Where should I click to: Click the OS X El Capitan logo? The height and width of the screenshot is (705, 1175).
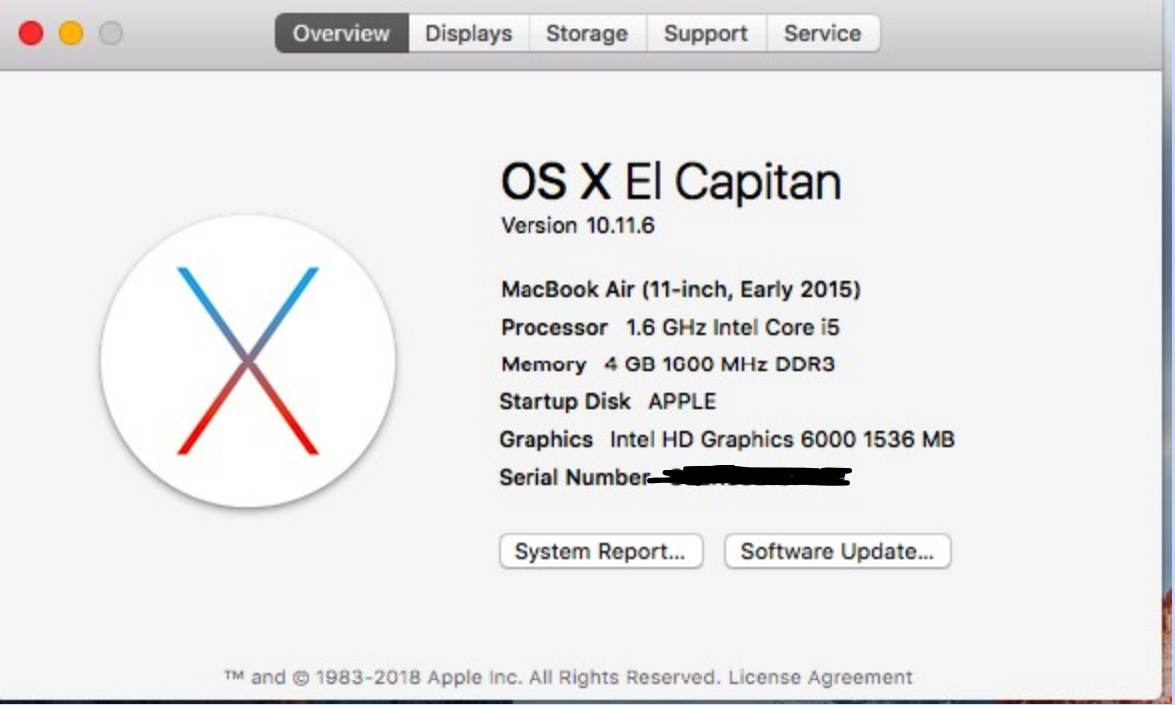coord(248,360)
